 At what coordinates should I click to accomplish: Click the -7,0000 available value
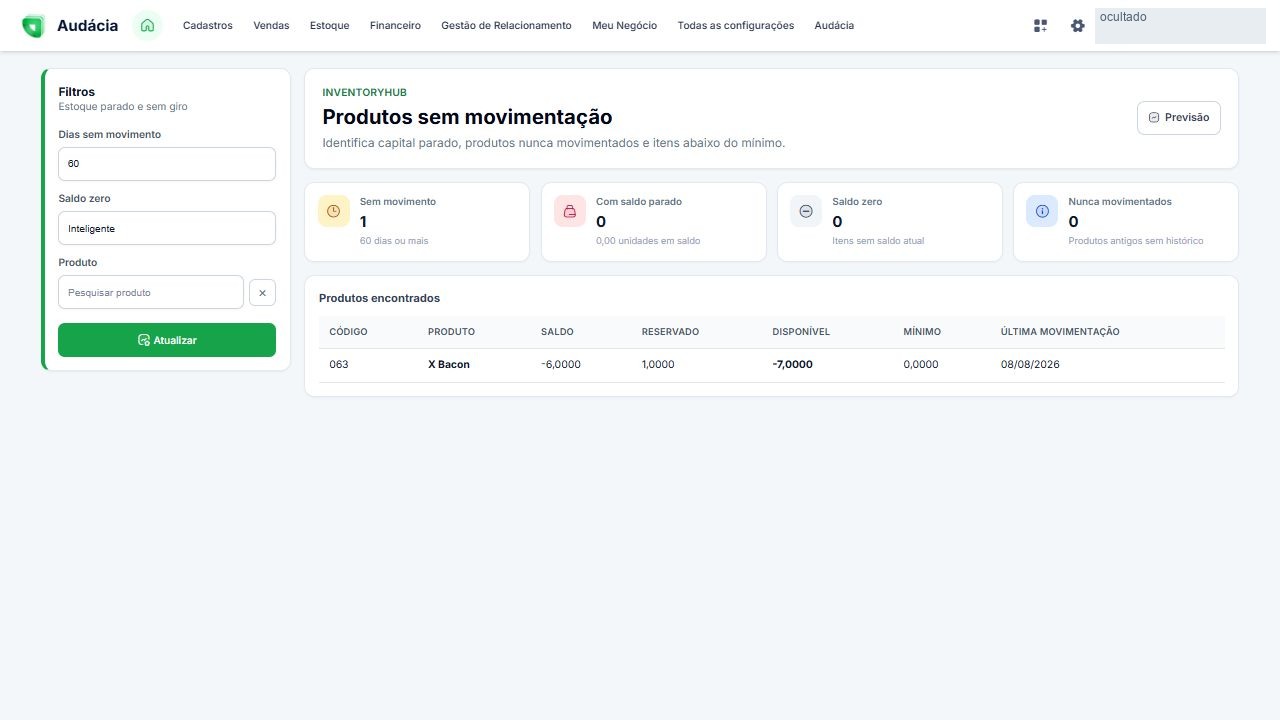click(x=793, y=365)
